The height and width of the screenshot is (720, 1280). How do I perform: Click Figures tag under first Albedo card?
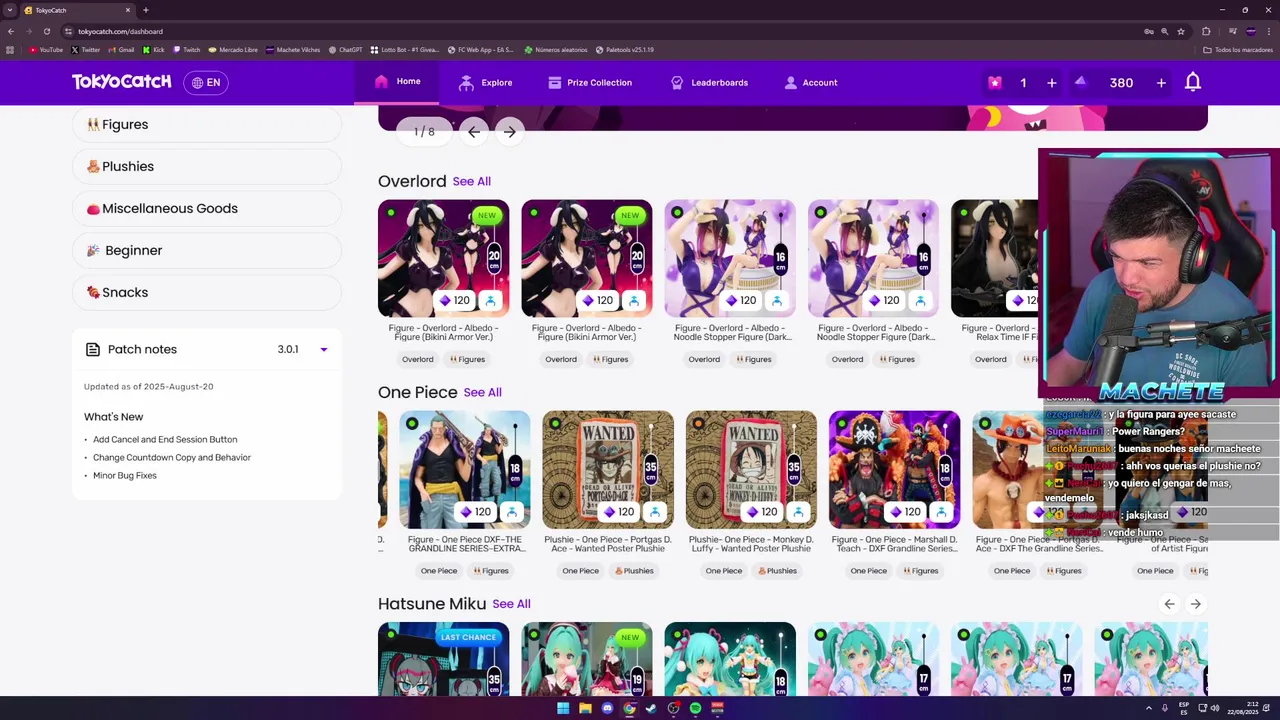[x=467, y=359]
